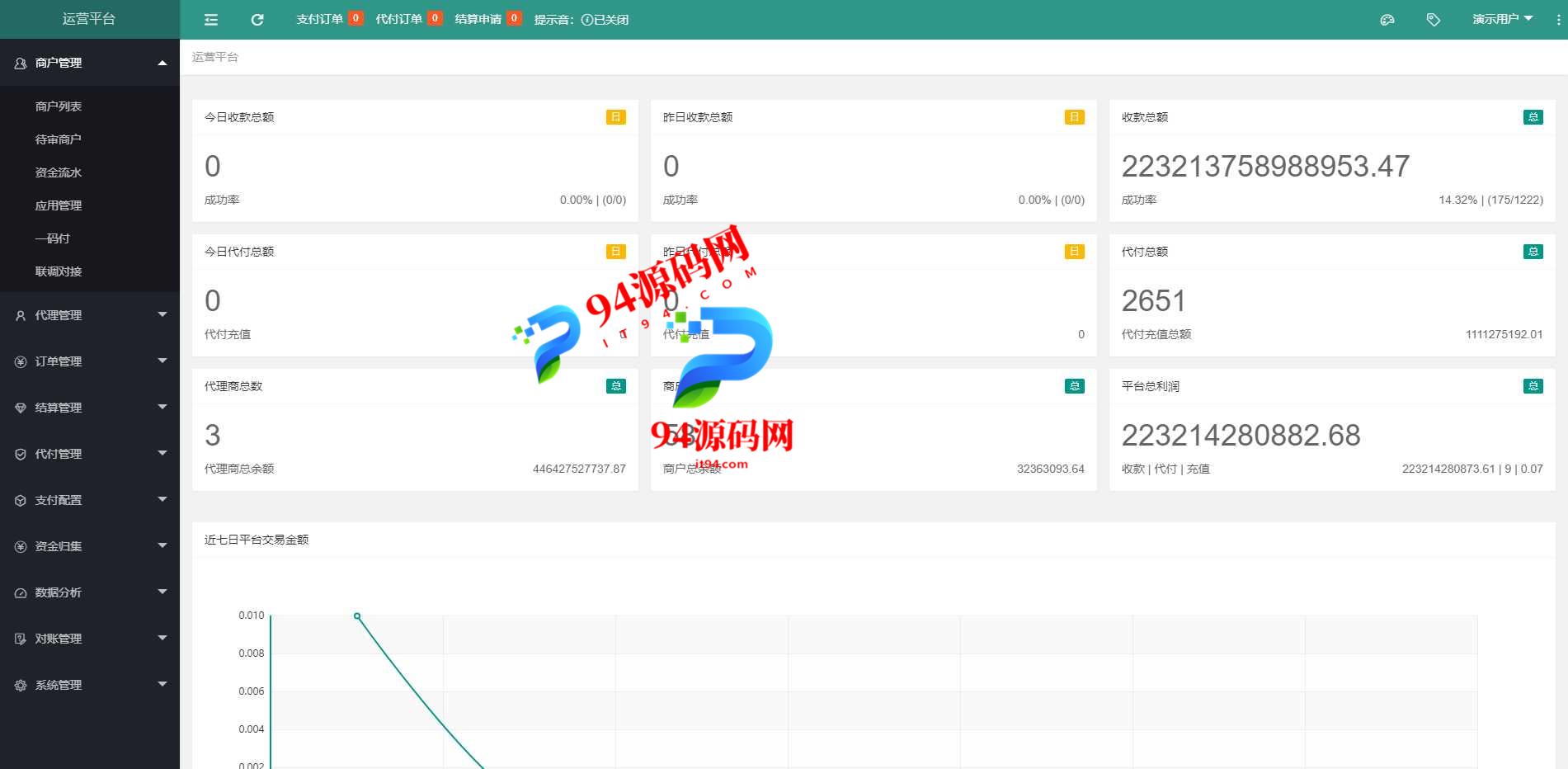Expand the 结算管理 menu arrow
Viewport: 1568px width, 769px height.
[x=162, y=407]
